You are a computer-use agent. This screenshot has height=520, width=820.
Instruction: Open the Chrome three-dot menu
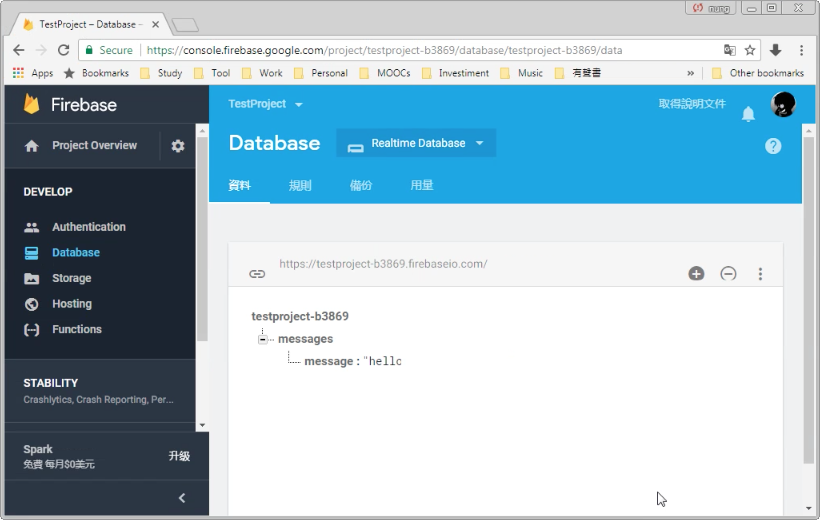point(801,50)
